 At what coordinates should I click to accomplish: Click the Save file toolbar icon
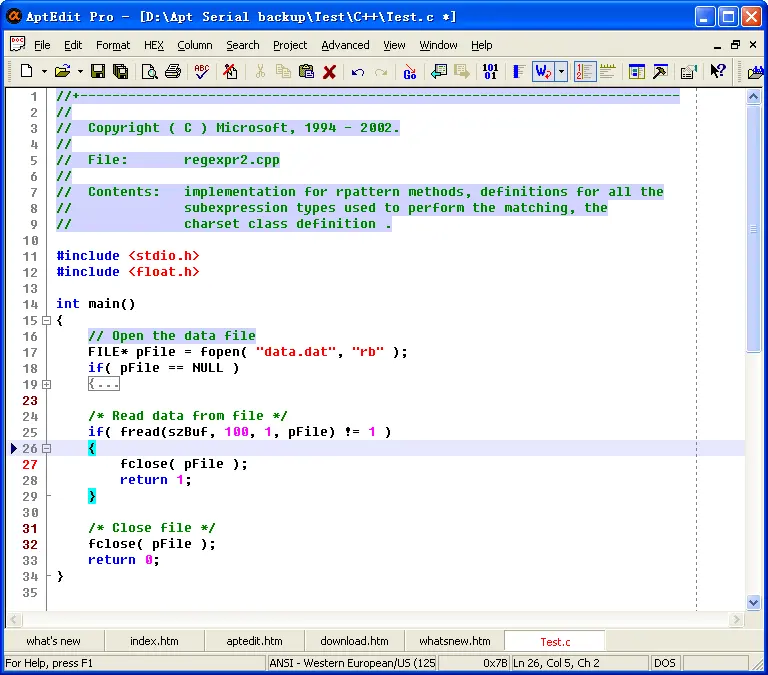[x=98, y=72]
